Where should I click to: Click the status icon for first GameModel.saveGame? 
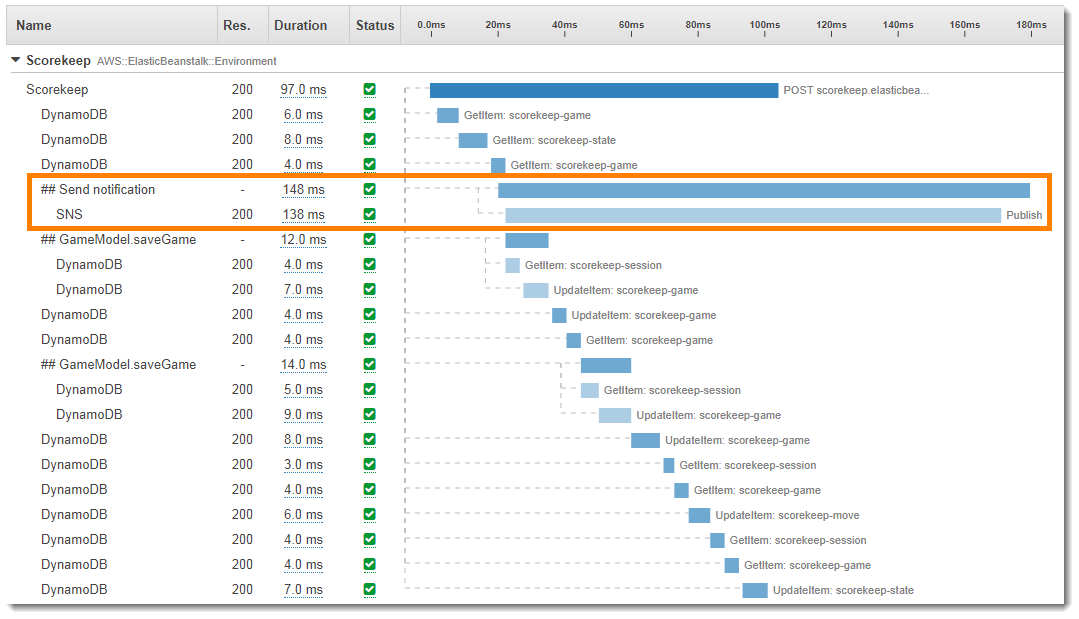click(x=369, y=239)
